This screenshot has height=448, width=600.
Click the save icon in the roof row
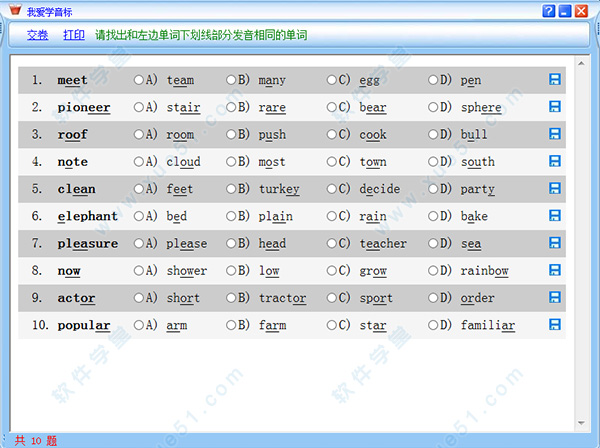coord(554,134)
